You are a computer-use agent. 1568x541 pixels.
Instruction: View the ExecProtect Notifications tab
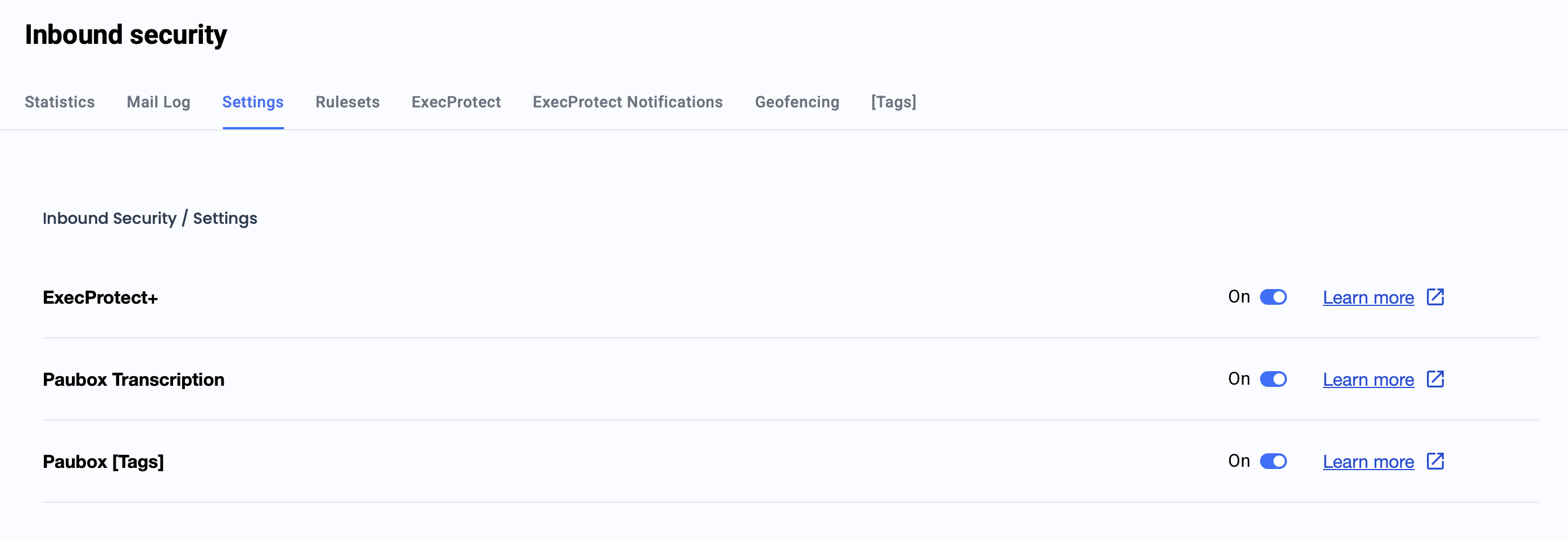click(x=628, y=102)
